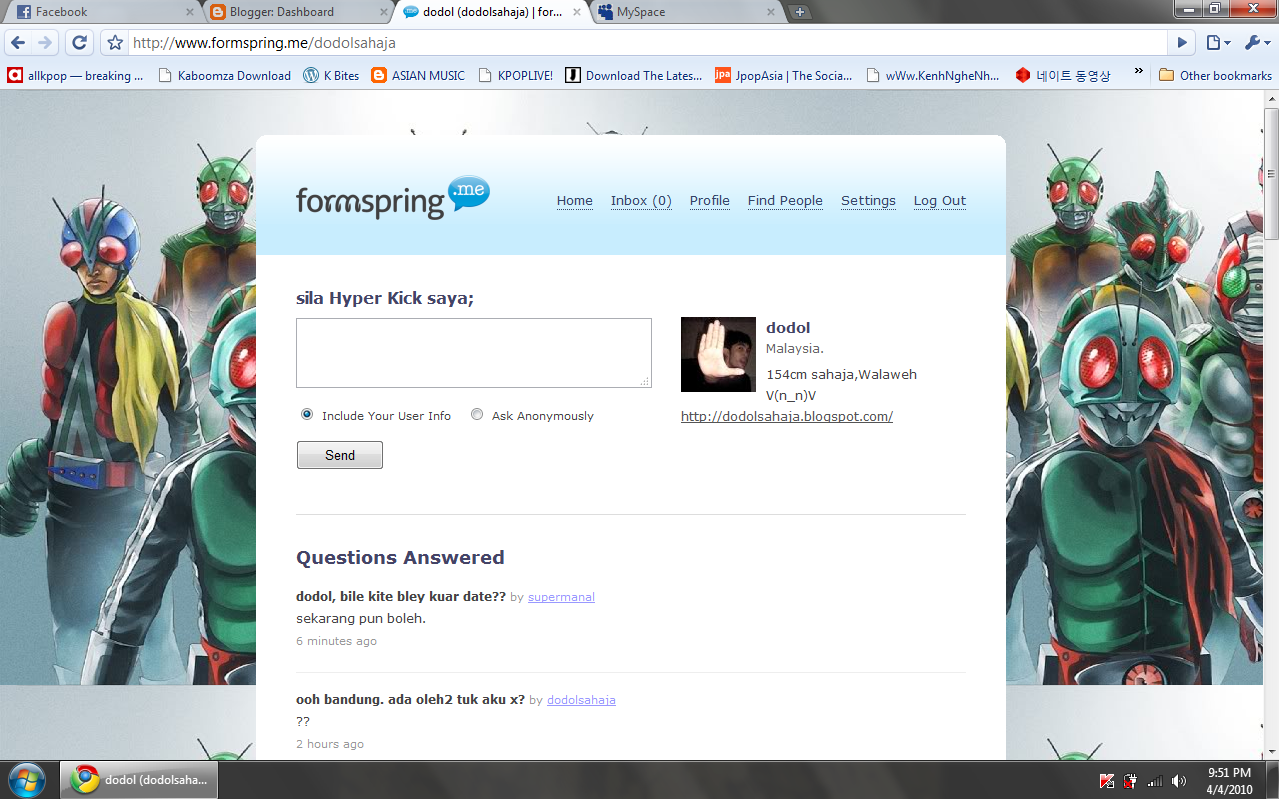The image size is (1279, 799).
Task: Open the JpopAsia bookmark
Action: click(x=784, y=75)
